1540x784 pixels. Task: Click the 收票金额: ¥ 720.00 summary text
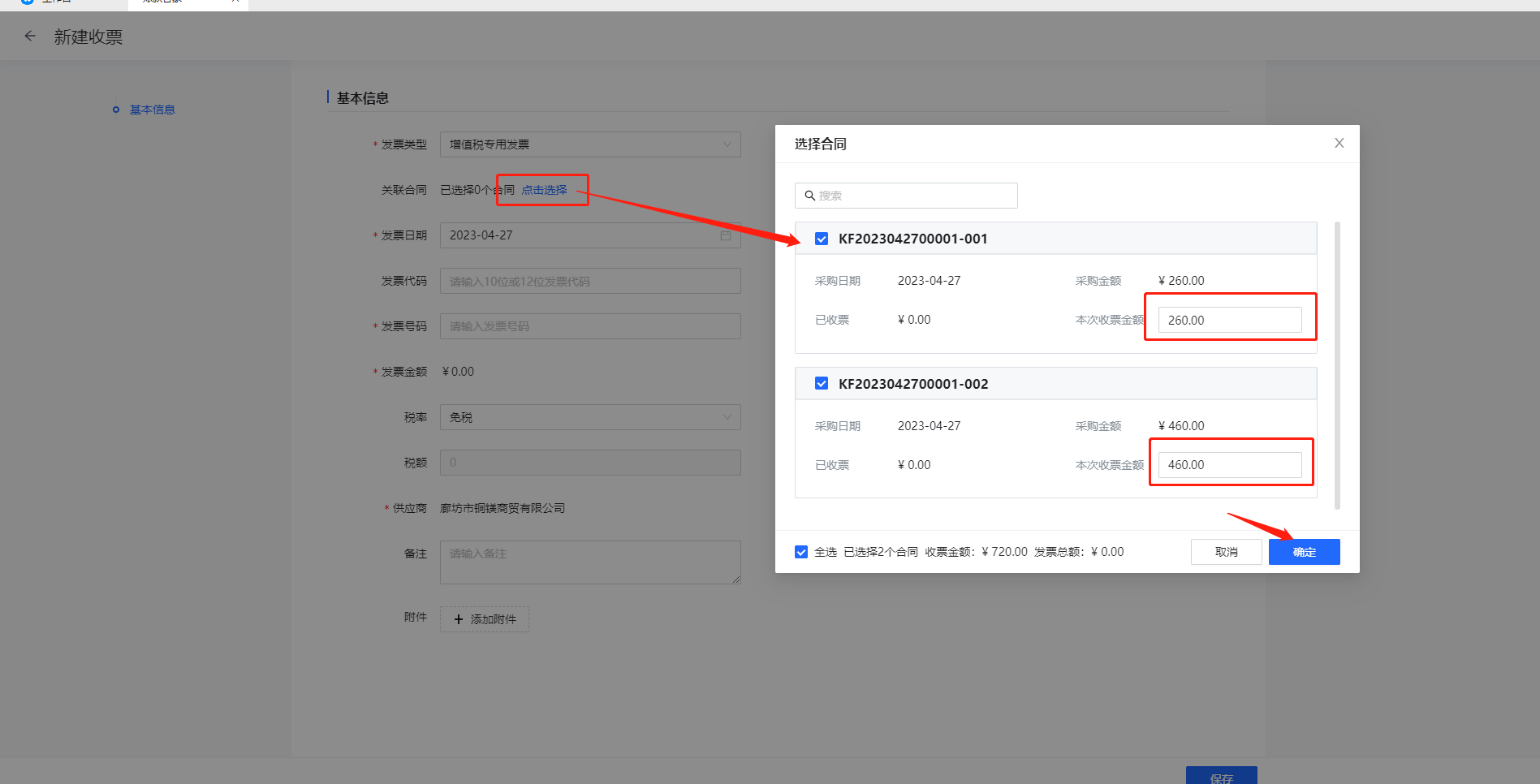click(976, 552)
